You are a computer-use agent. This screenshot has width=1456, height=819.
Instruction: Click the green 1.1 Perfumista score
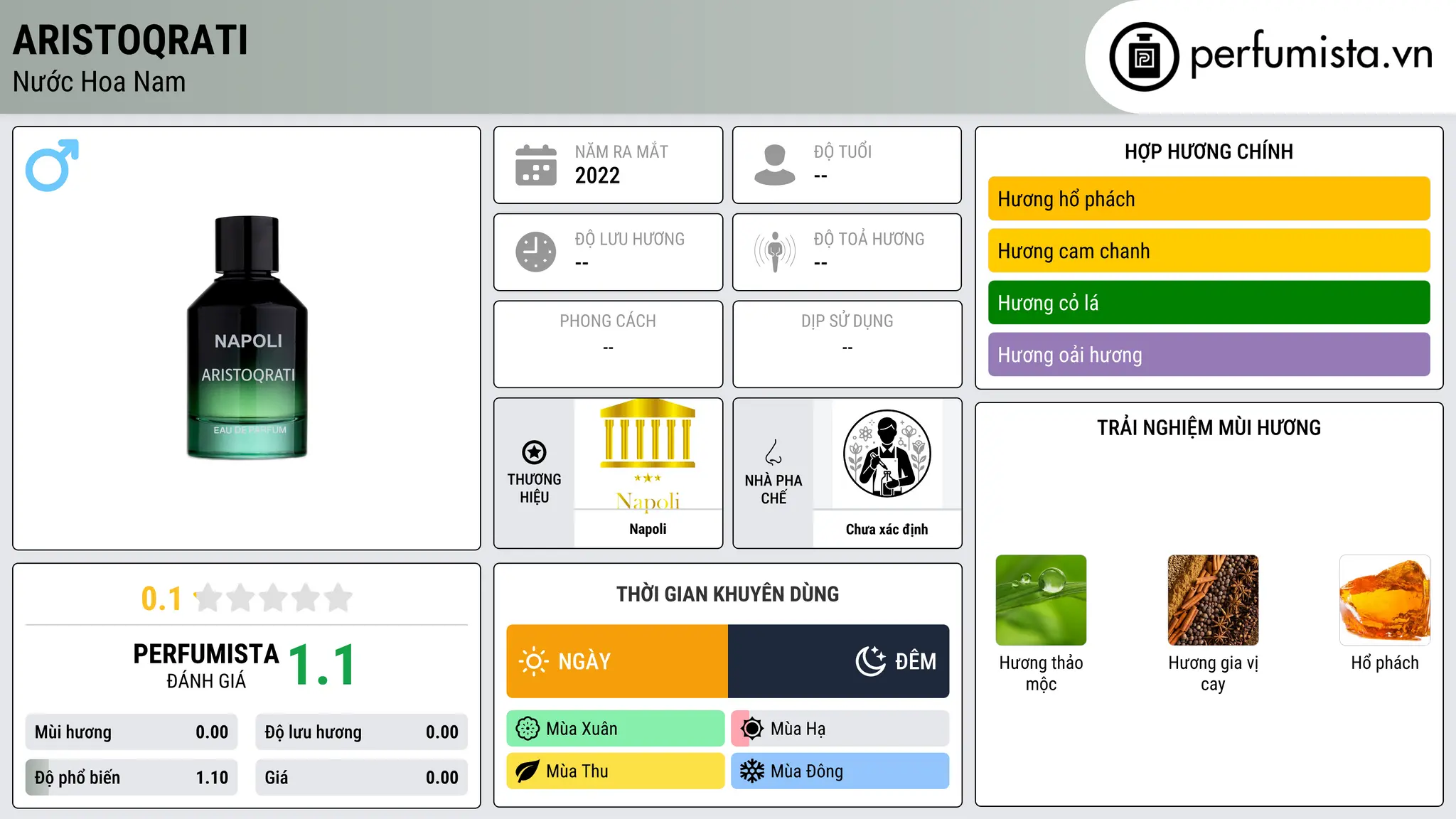click(322, 665)
